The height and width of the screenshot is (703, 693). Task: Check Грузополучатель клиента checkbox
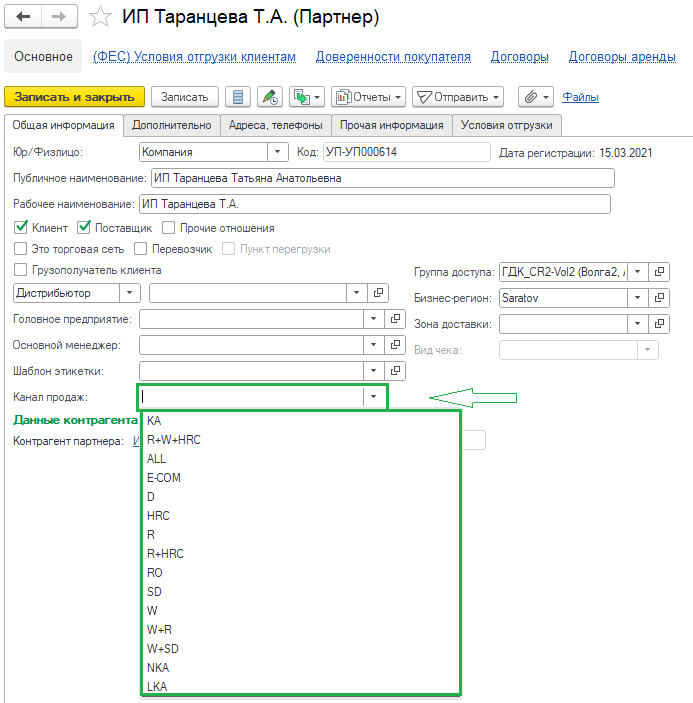tap(21, 270)
